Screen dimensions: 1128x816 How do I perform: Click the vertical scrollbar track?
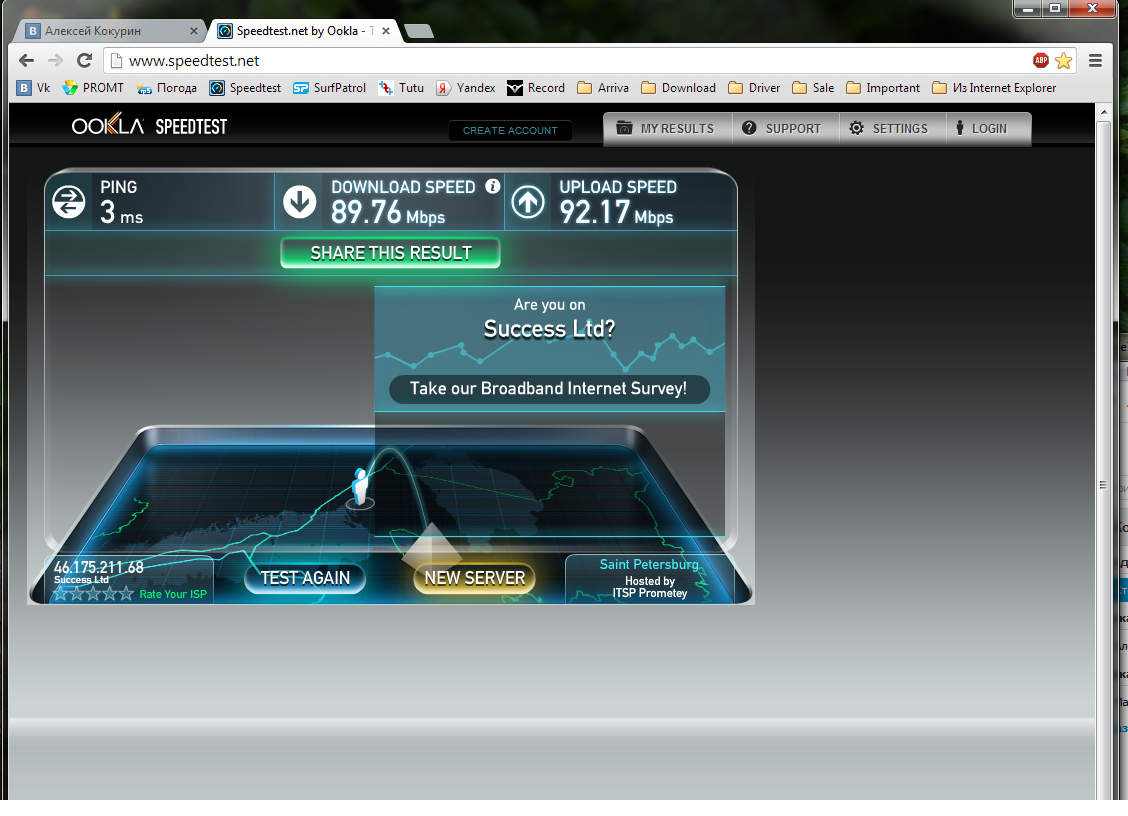1104,461
